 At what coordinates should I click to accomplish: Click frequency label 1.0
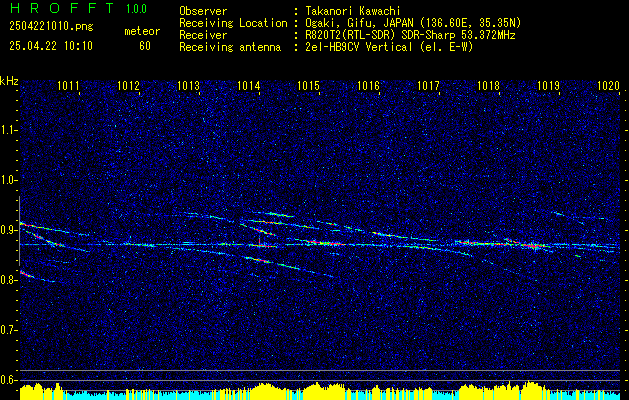7,181
